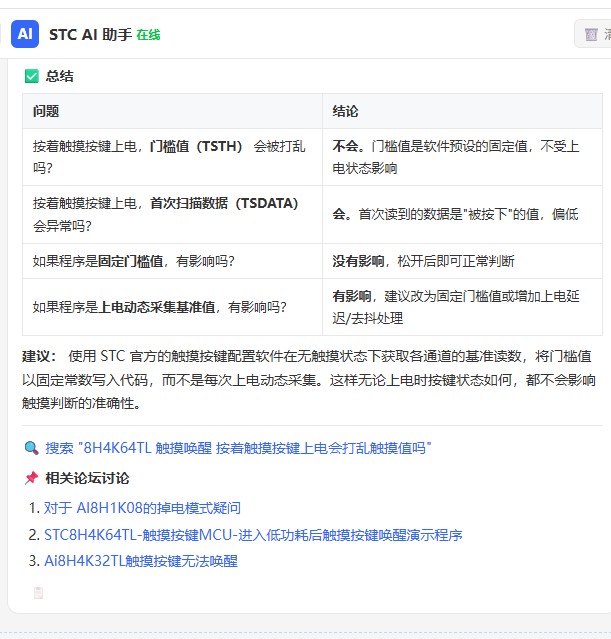
Task: Click the clear chat trash icon button
Action: (594, 34)
